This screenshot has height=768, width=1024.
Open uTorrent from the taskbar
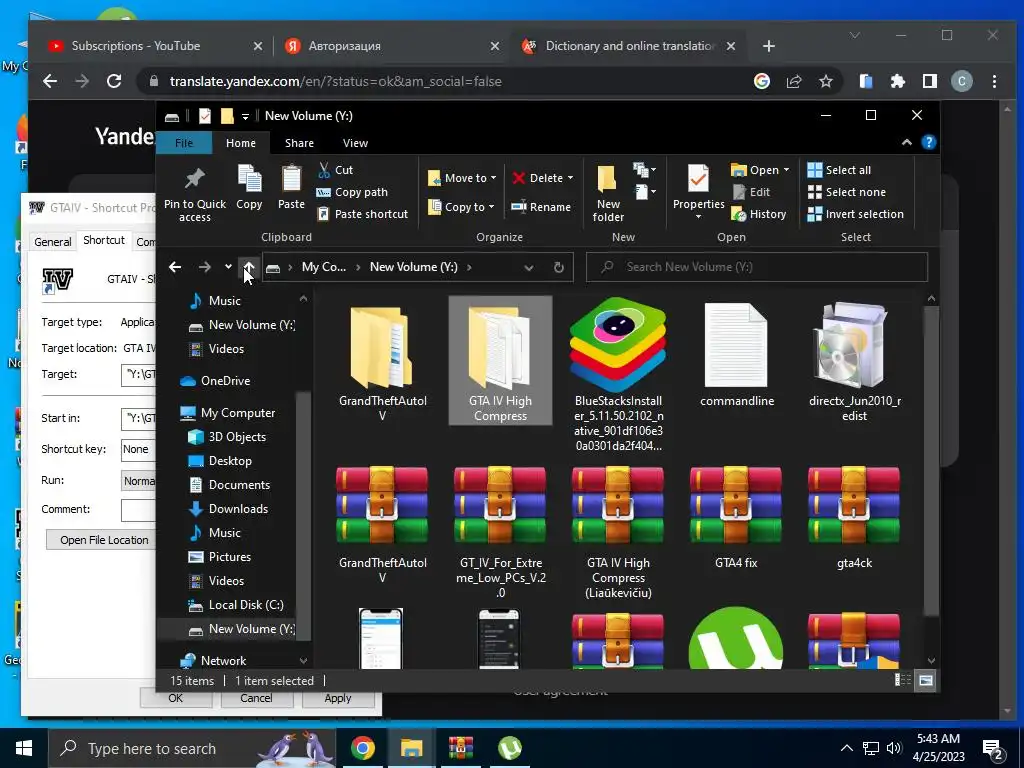click(509, 748)
